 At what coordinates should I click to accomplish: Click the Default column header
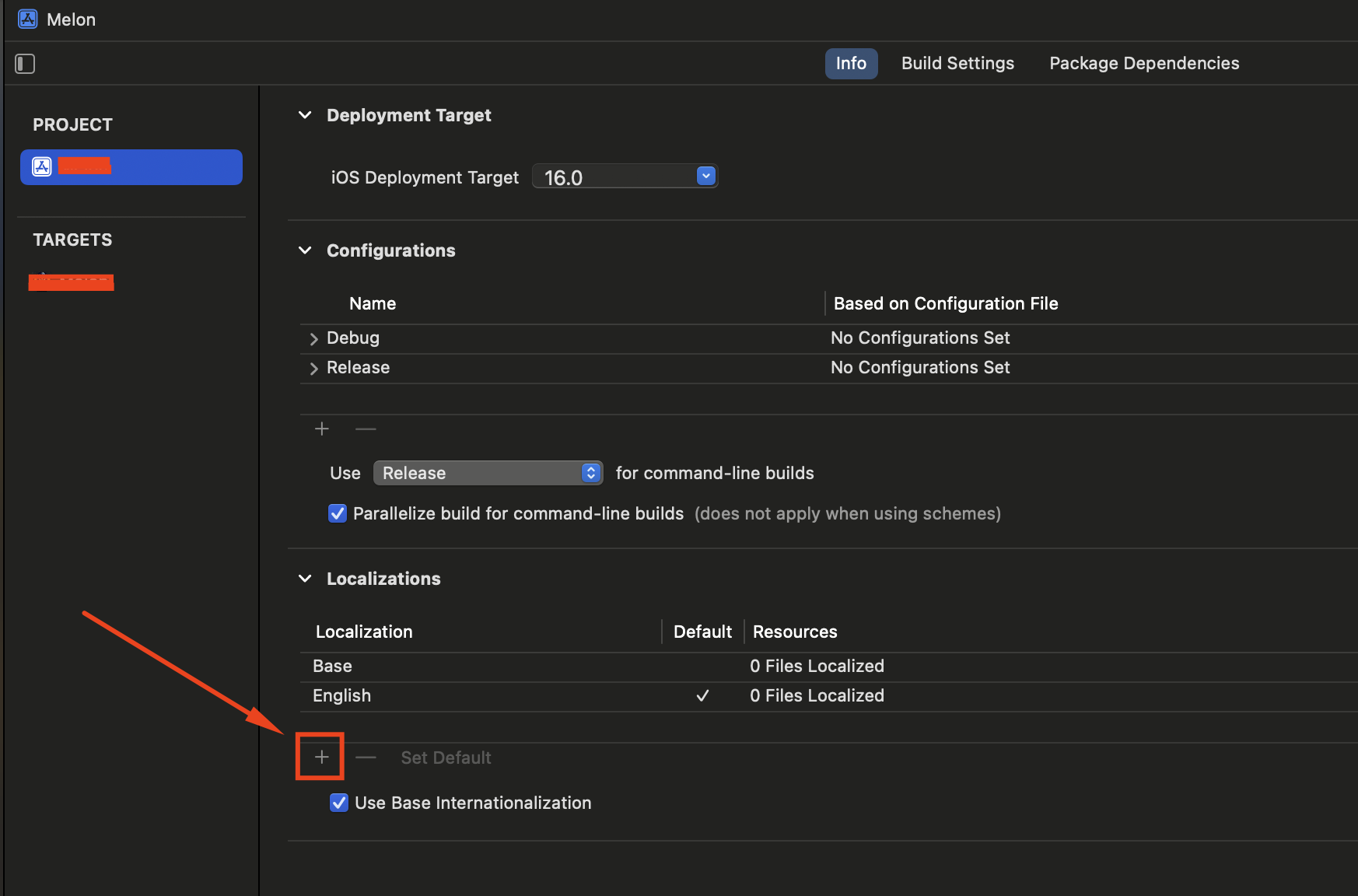(x=702, y=632)
